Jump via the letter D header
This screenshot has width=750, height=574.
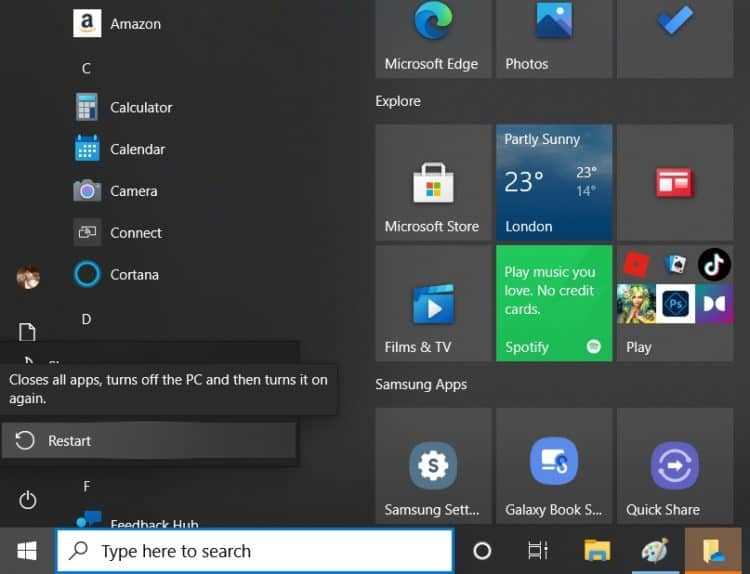click(86, 319)
